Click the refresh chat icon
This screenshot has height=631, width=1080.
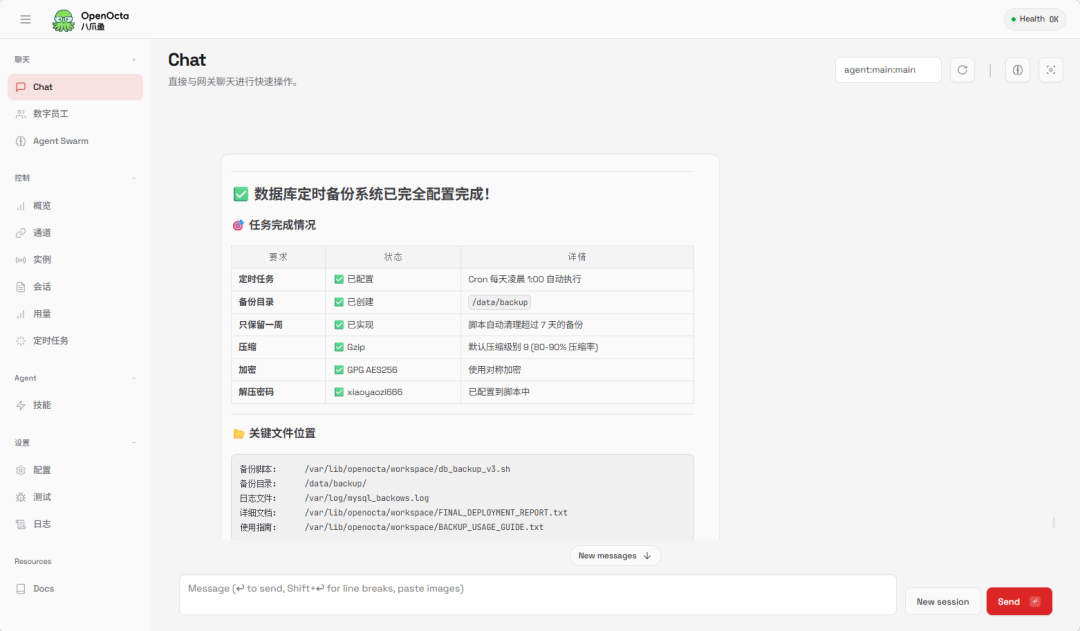(x=962, y=70)
